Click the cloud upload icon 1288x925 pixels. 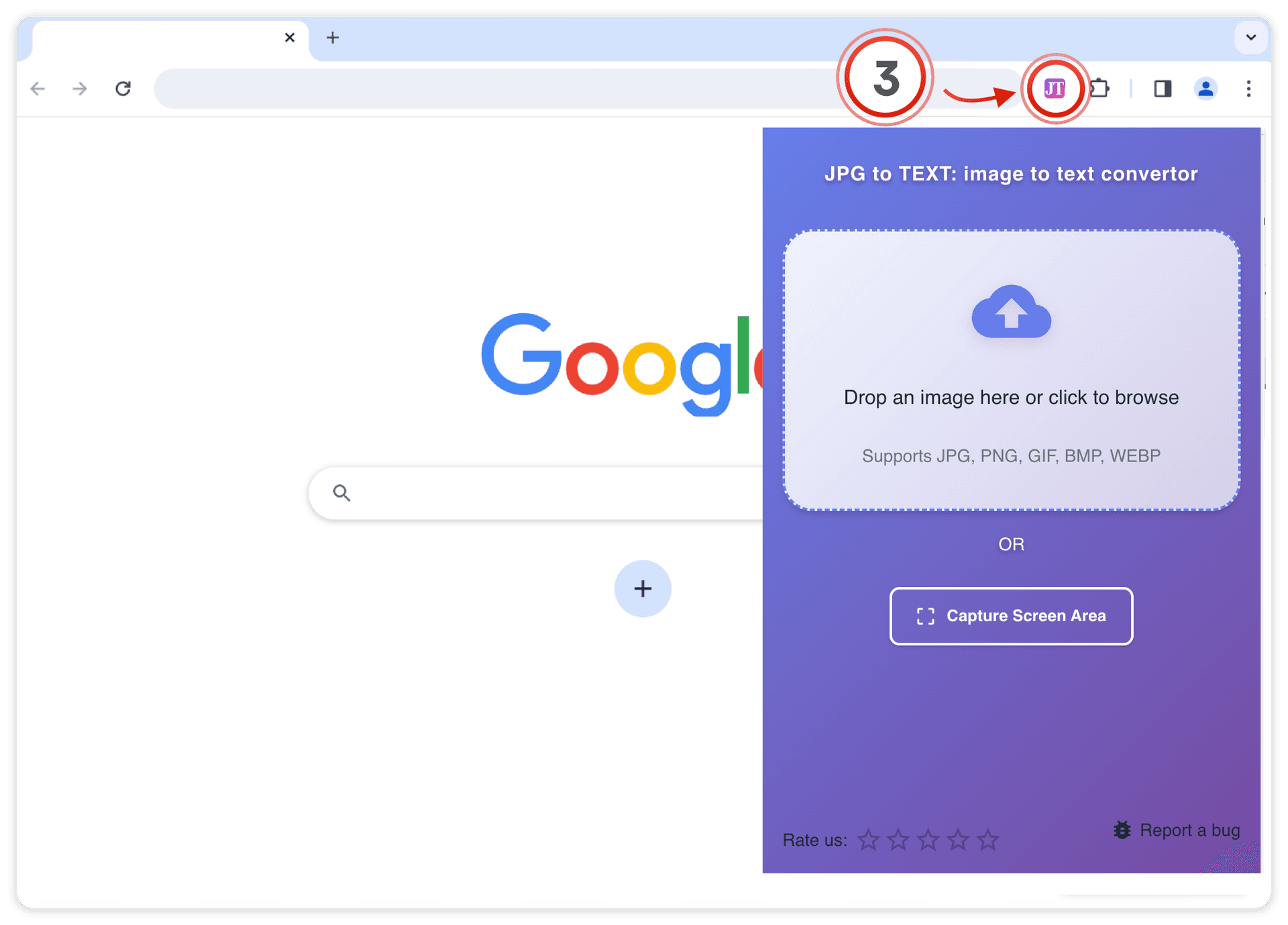coord(1011,313)
